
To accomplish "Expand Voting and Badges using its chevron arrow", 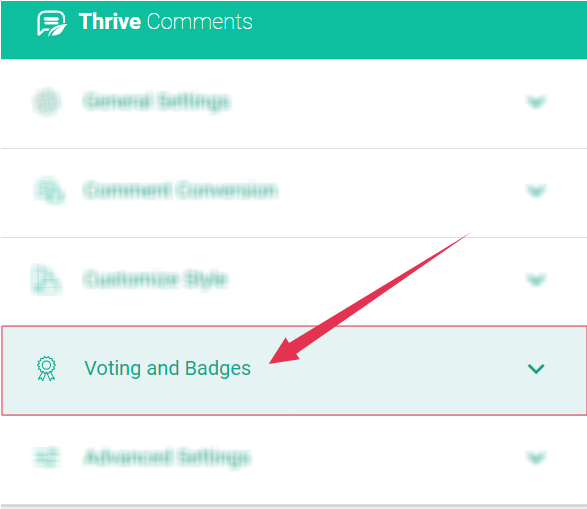I will pos(536,369).
